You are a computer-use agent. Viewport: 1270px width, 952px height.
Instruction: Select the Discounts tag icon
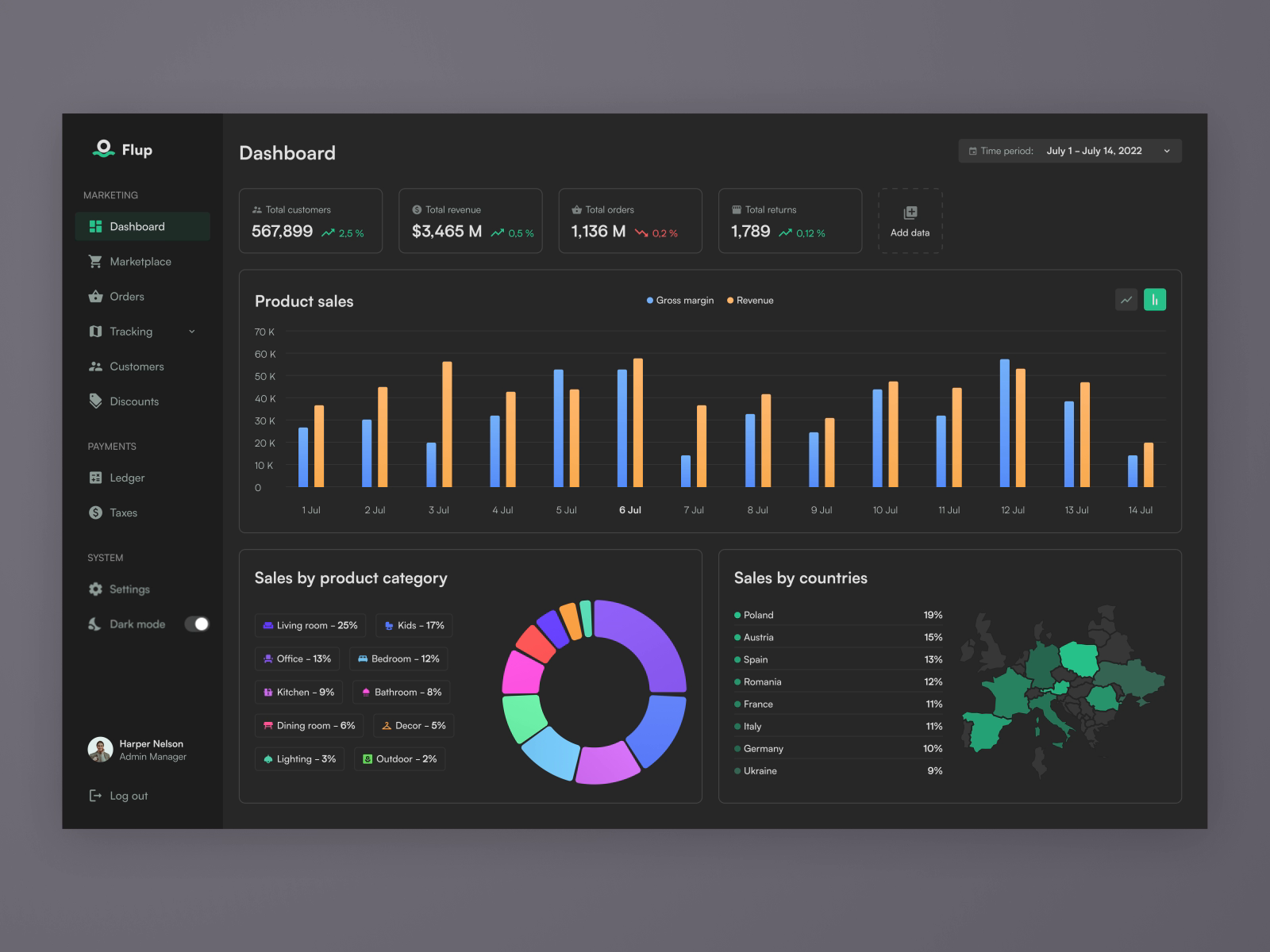pos(95,401)
